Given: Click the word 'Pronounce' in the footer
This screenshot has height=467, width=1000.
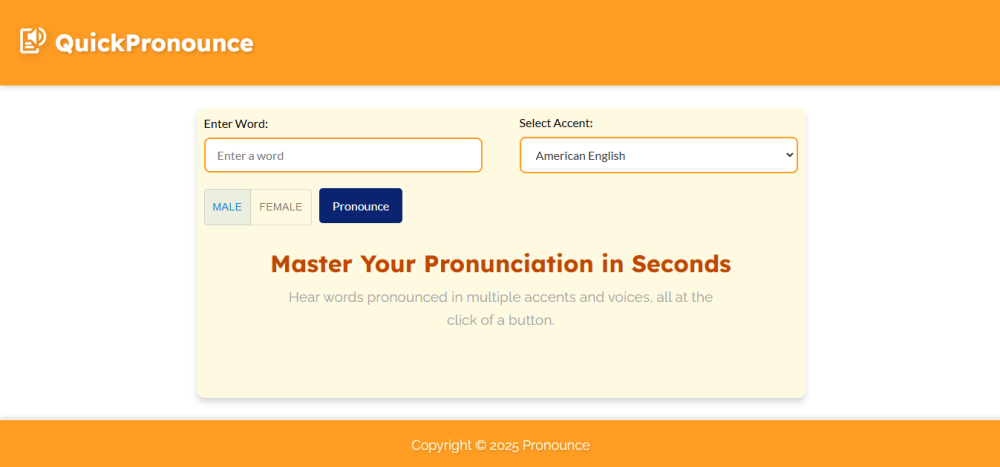Looking at the screenshot, I should 556,445.
